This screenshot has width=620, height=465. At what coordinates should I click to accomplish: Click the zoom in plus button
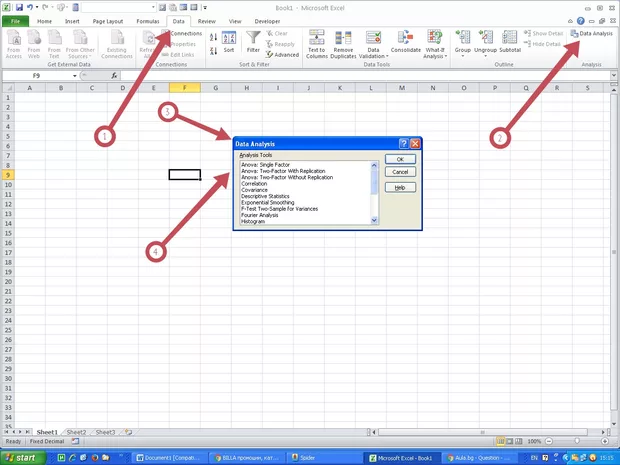click(605, 441)
